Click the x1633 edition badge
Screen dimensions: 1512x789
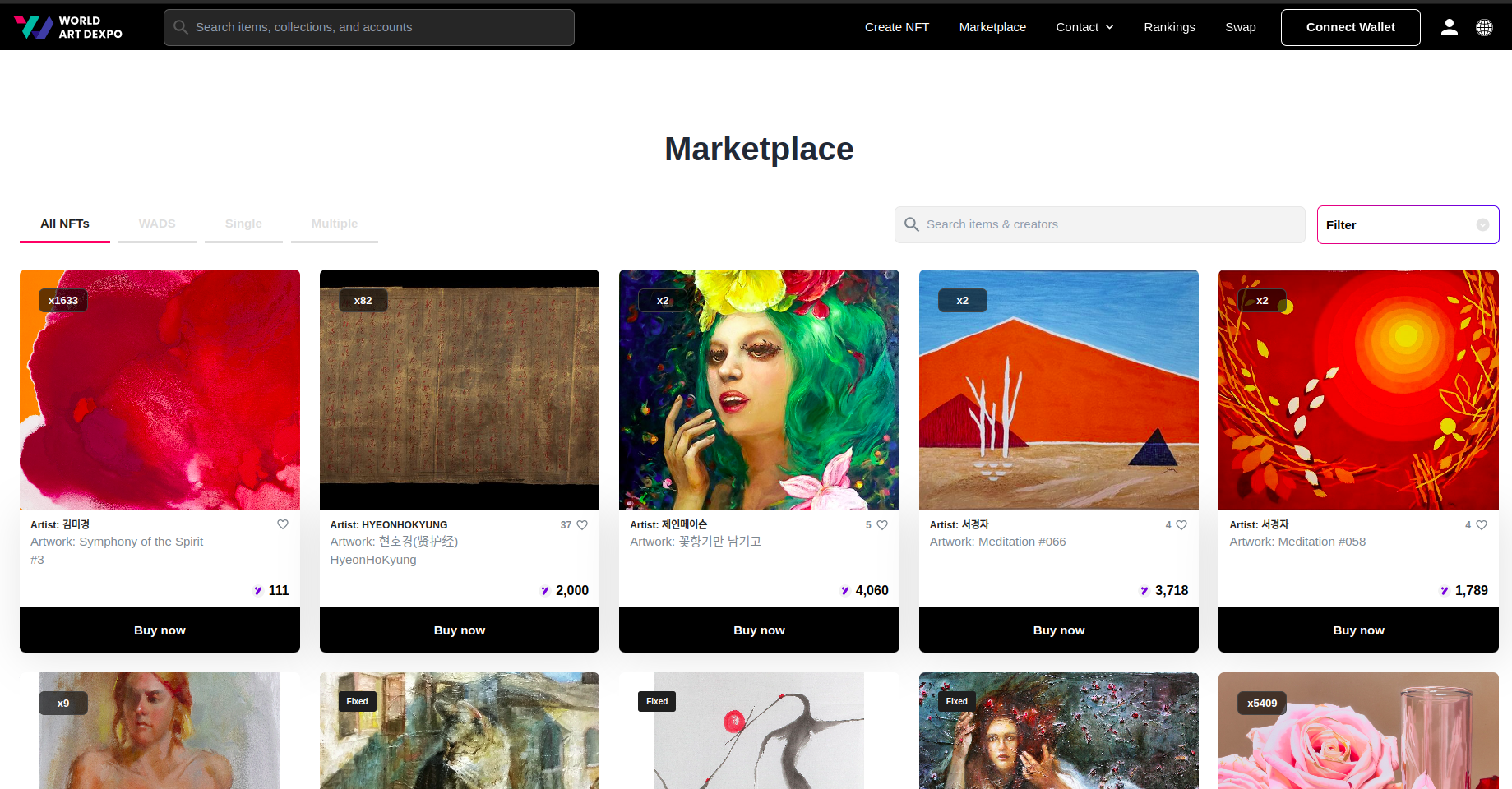coord(63,300)
